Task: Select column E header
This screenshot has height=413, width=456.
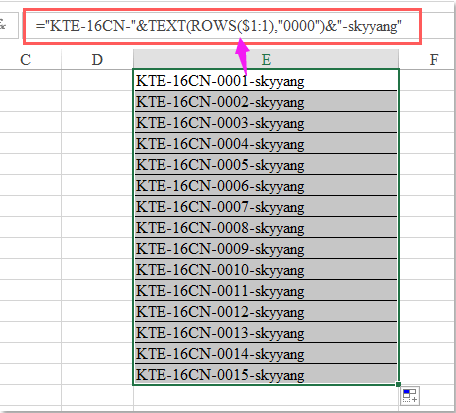Action: (266, 60)
